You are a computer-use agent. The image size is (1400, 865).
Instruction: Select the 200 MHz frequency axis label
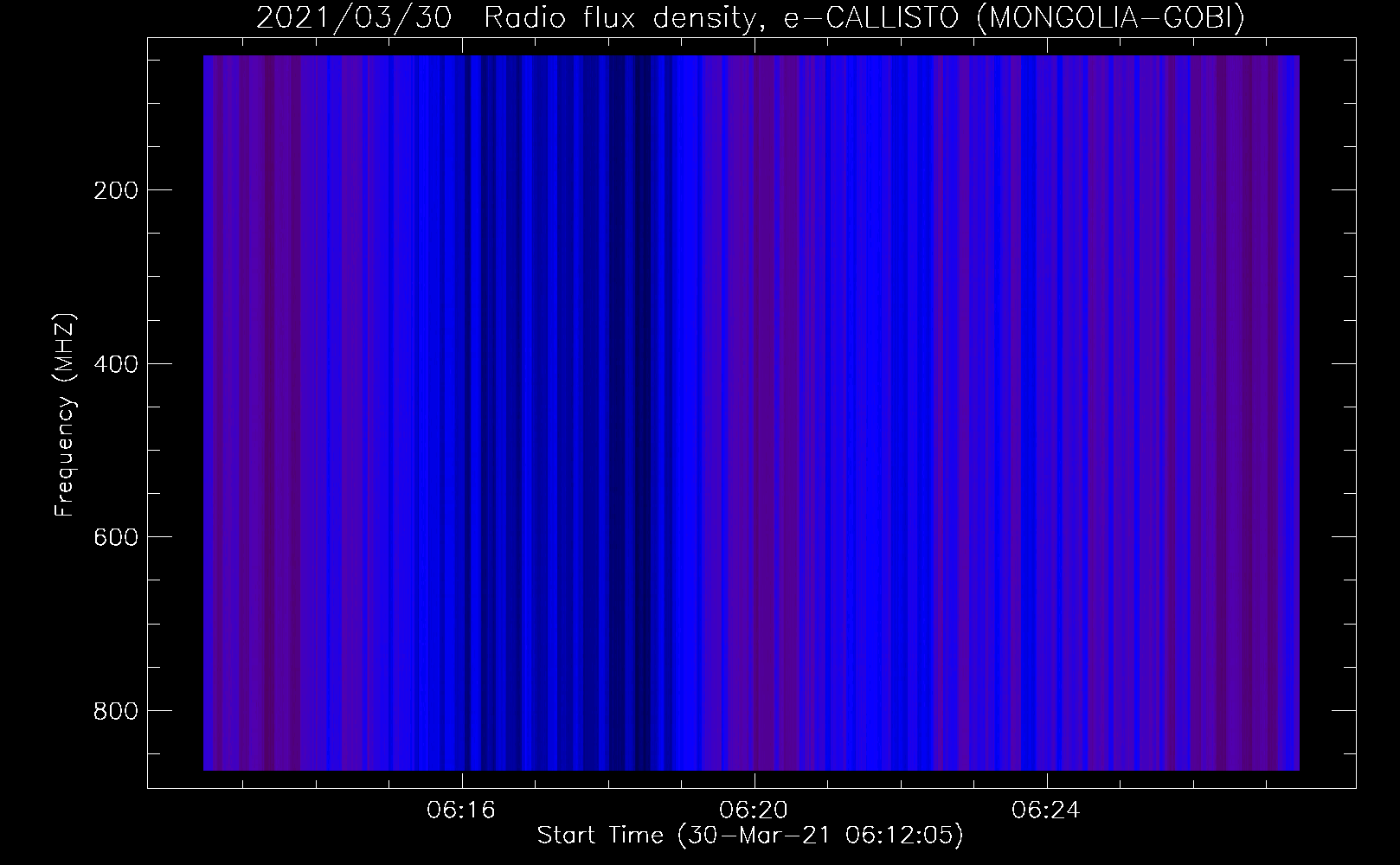(x=114, y=190)
